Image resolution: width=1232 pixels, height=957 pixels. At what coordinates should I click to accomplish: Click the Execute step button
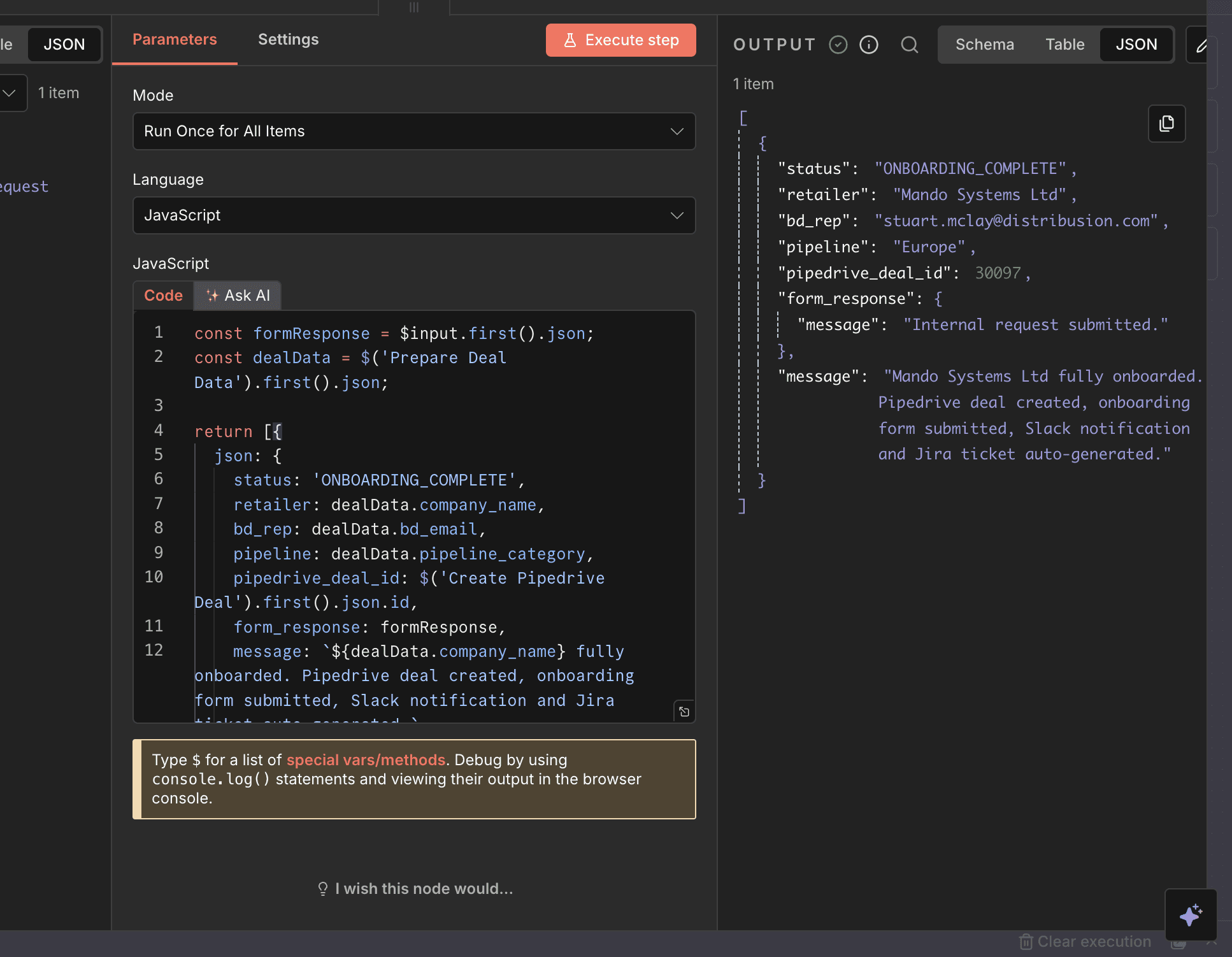pyautogui.click(x=620, y=40)
